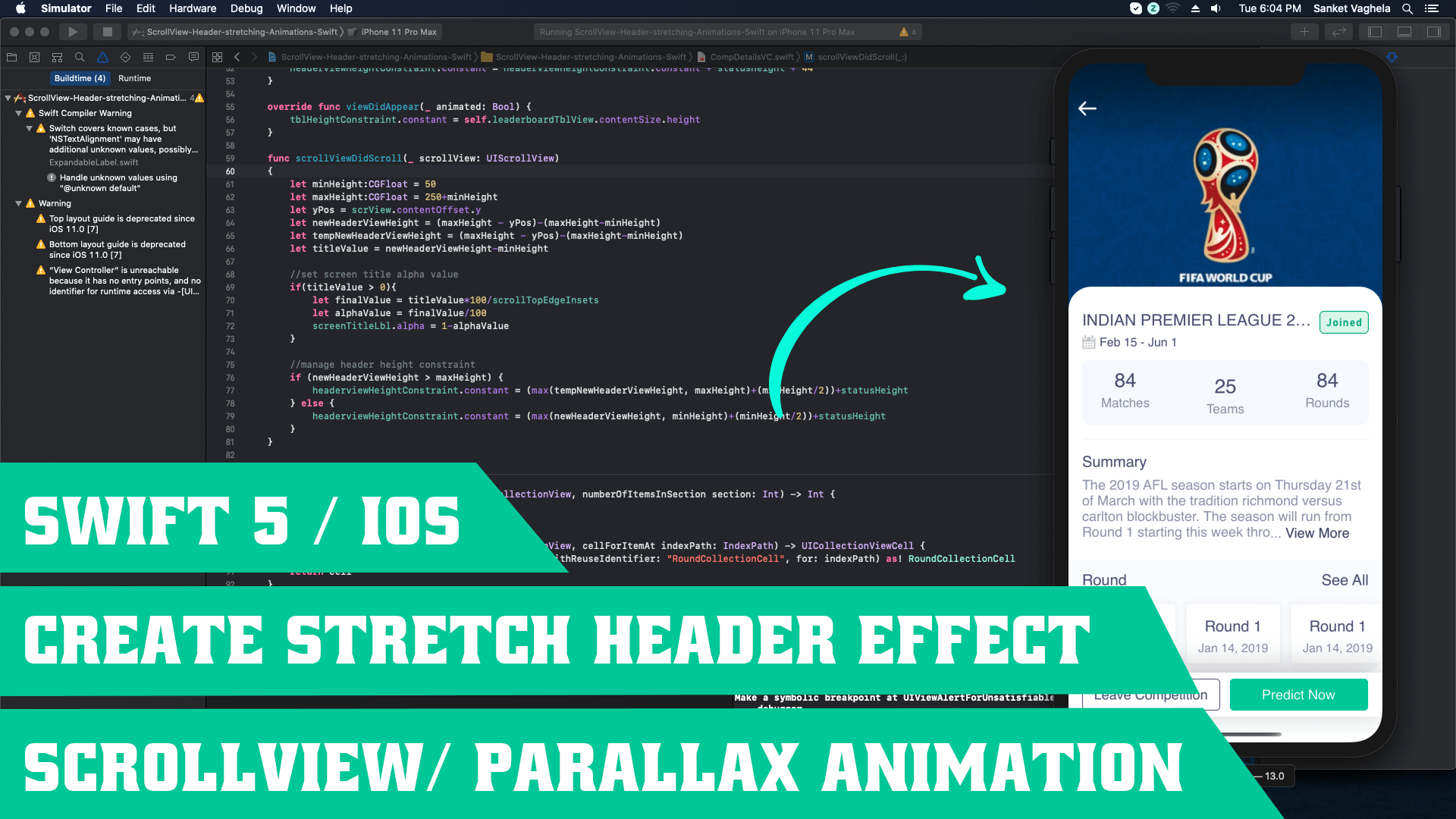1456x819 pixels.
Task: Open the Apple menu
Action: click(20, 8)
